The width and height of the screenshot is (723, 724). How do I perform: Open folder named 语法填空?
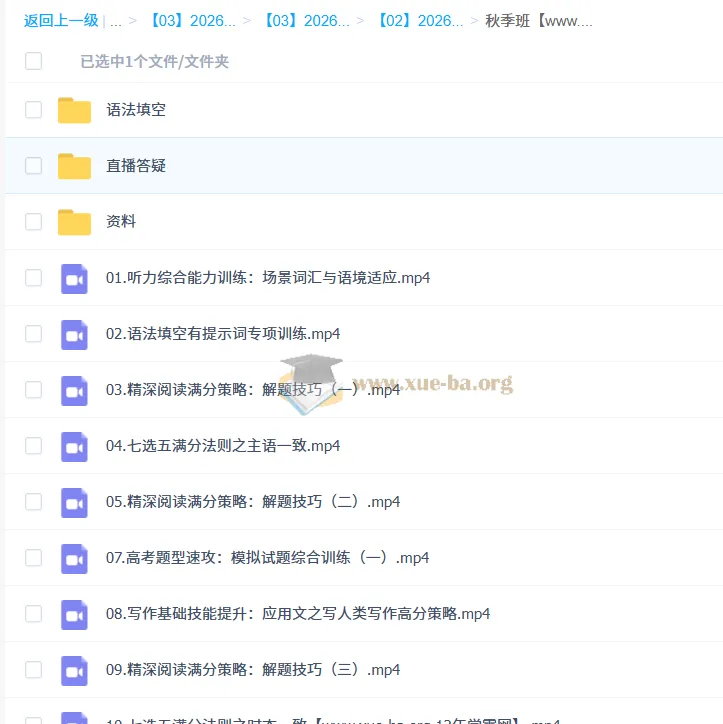tap(136, 110)
